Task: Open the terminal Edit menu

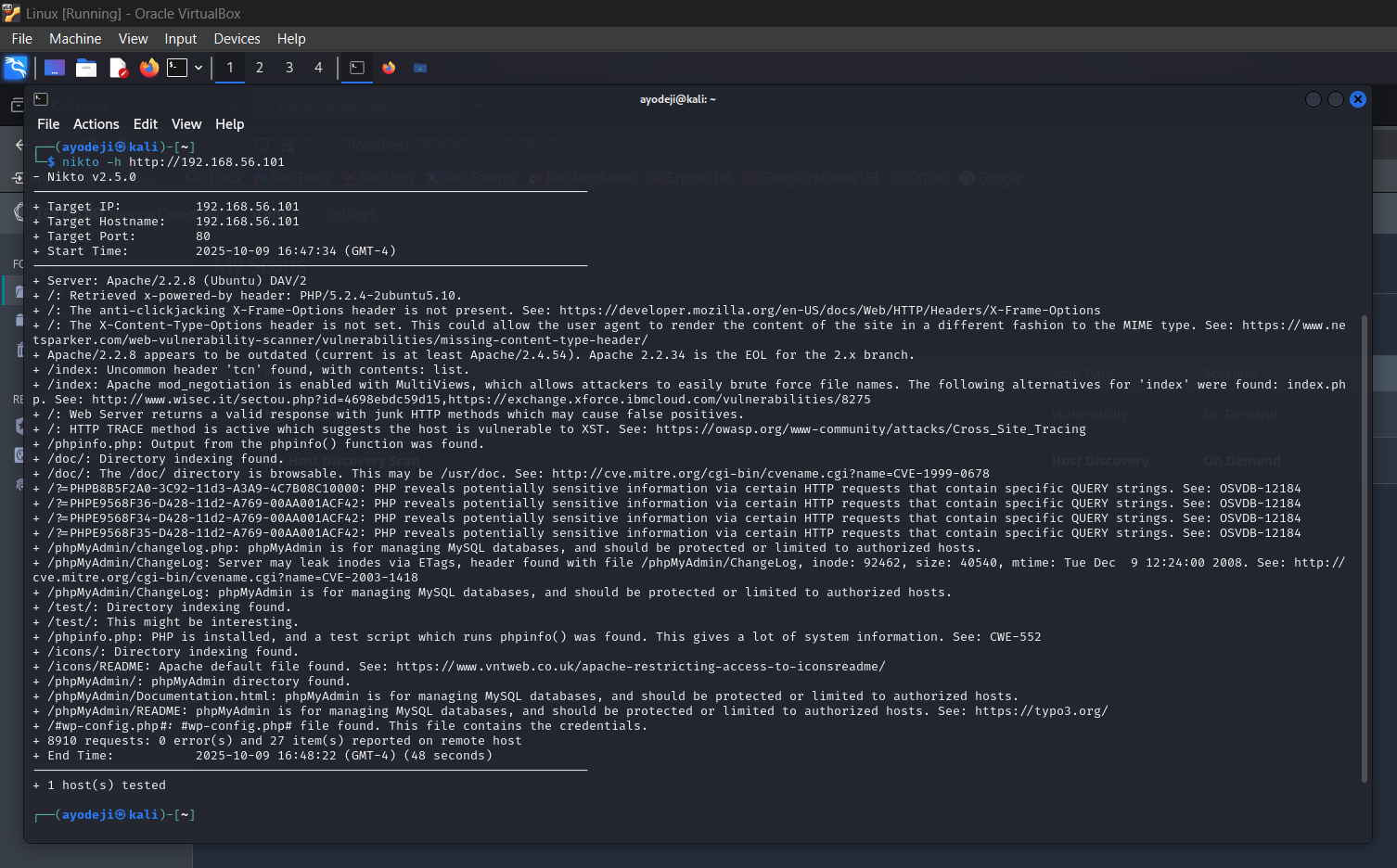Action: click(x=146, y=124)
